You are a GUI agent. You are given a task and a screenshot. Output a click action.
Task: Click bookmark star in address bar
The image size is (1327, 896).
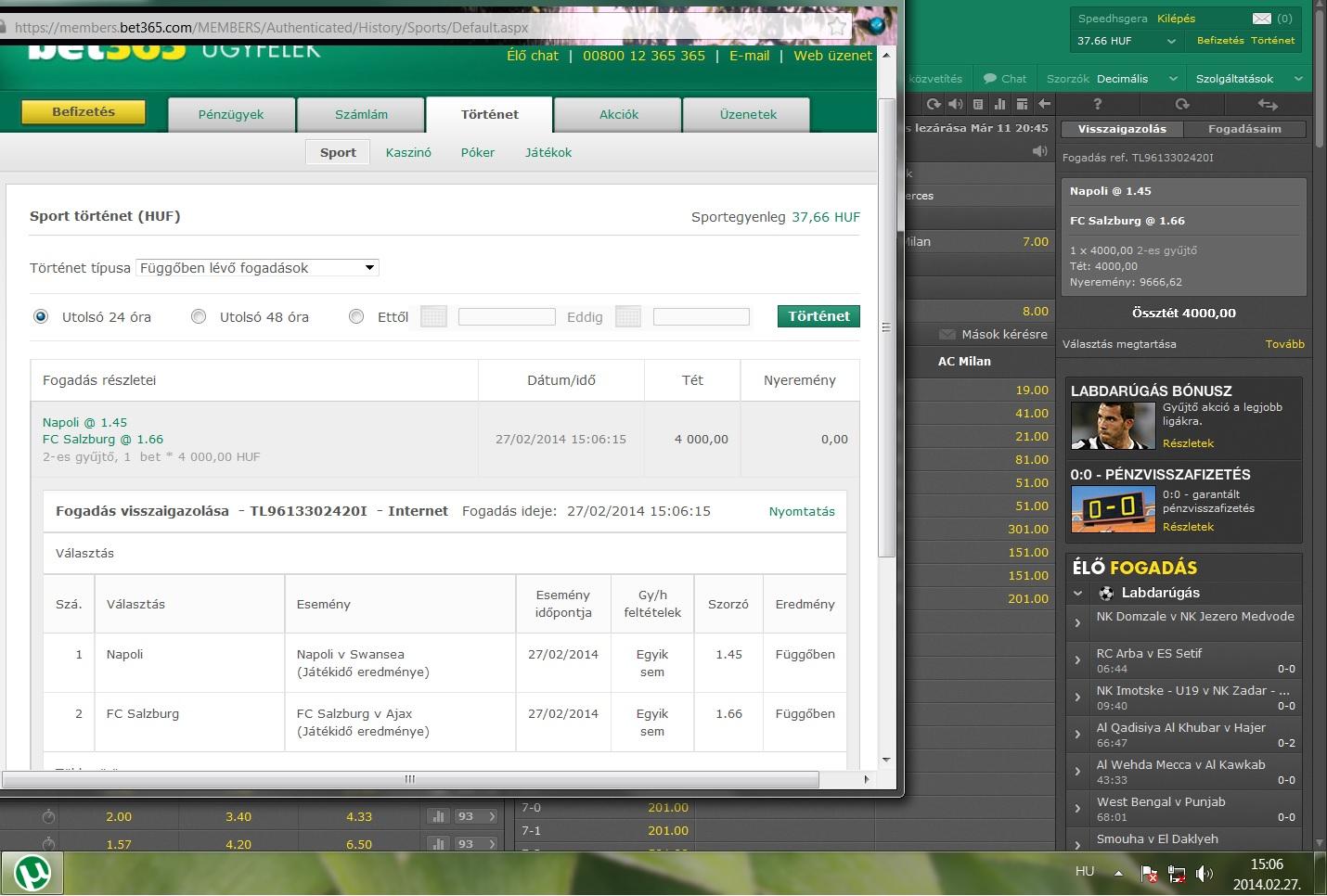point(838,27)
